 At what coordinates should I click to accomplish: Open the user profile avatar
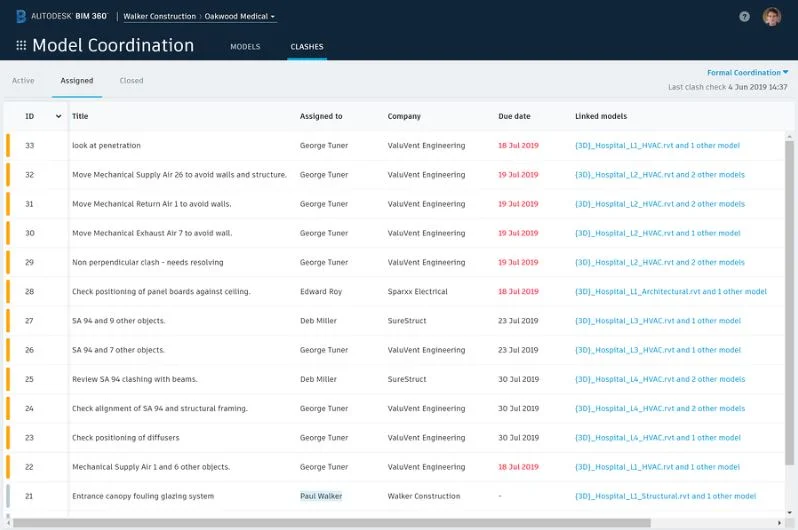[x=772, y=17]
